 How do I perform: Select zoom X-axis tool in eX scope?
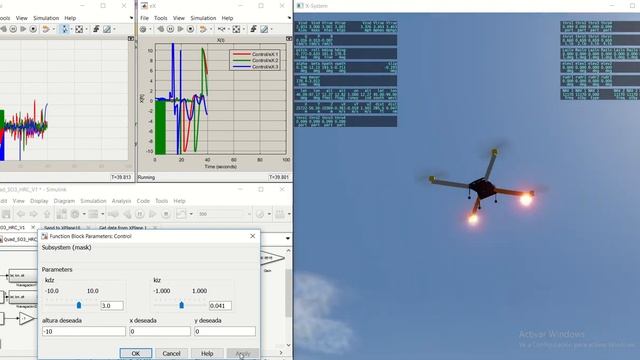click(221, 29)
